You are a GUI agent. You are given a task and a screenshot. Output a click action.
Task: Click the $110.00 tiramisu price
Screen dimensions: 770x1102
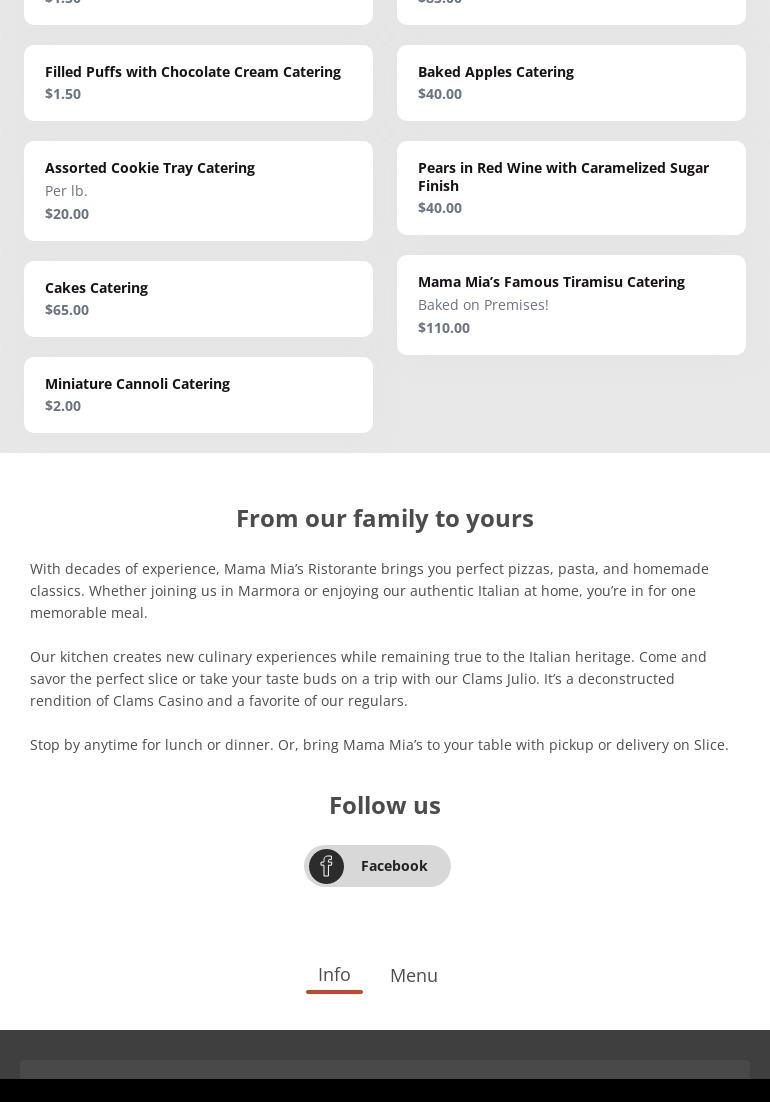(444, 328)
